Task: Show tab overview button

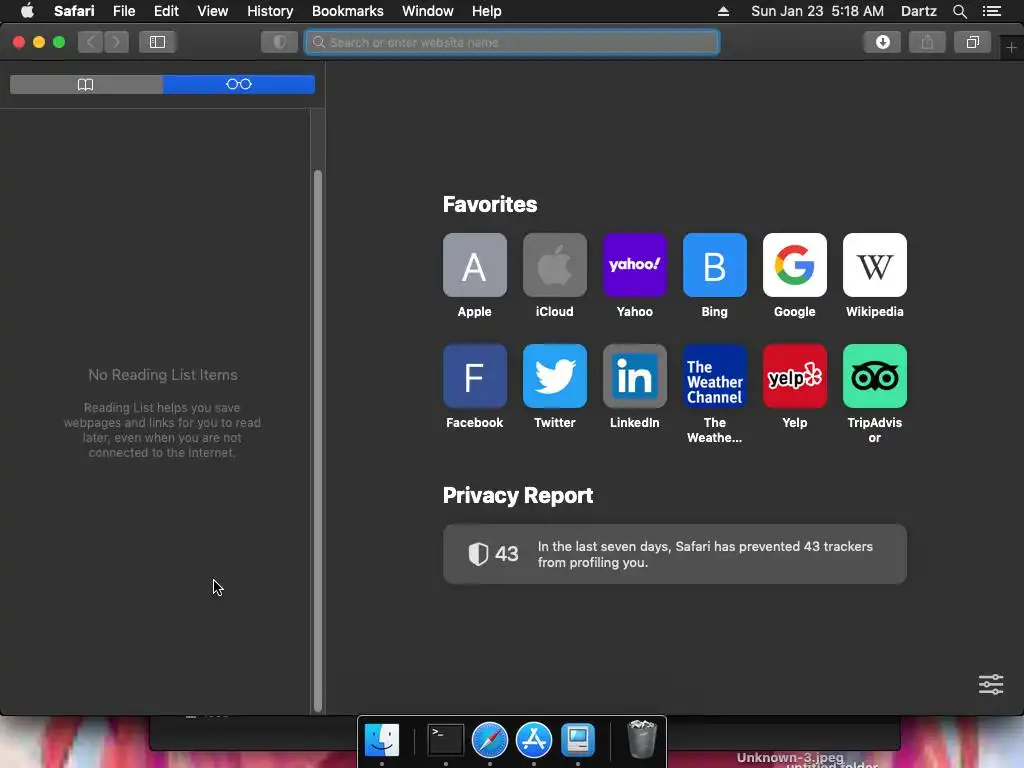Action: coord(972,42)
